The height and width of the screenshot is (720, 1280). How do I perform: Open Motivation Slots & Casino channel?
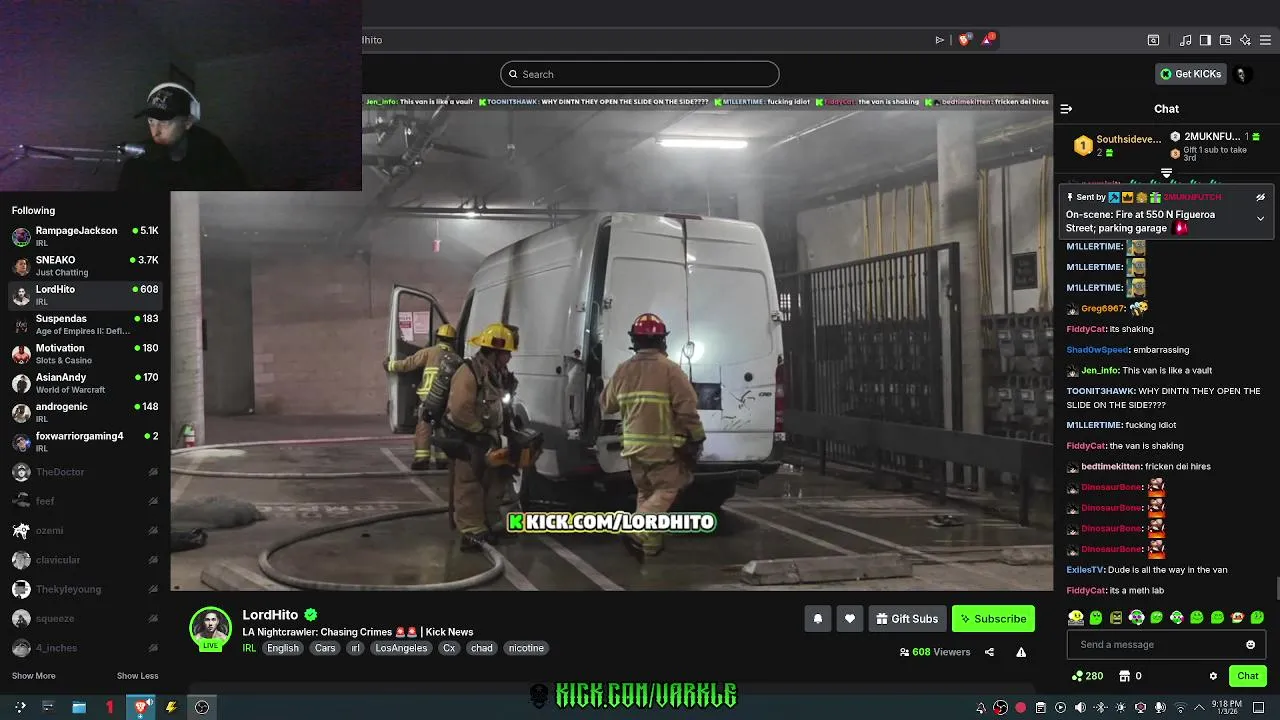85,354
